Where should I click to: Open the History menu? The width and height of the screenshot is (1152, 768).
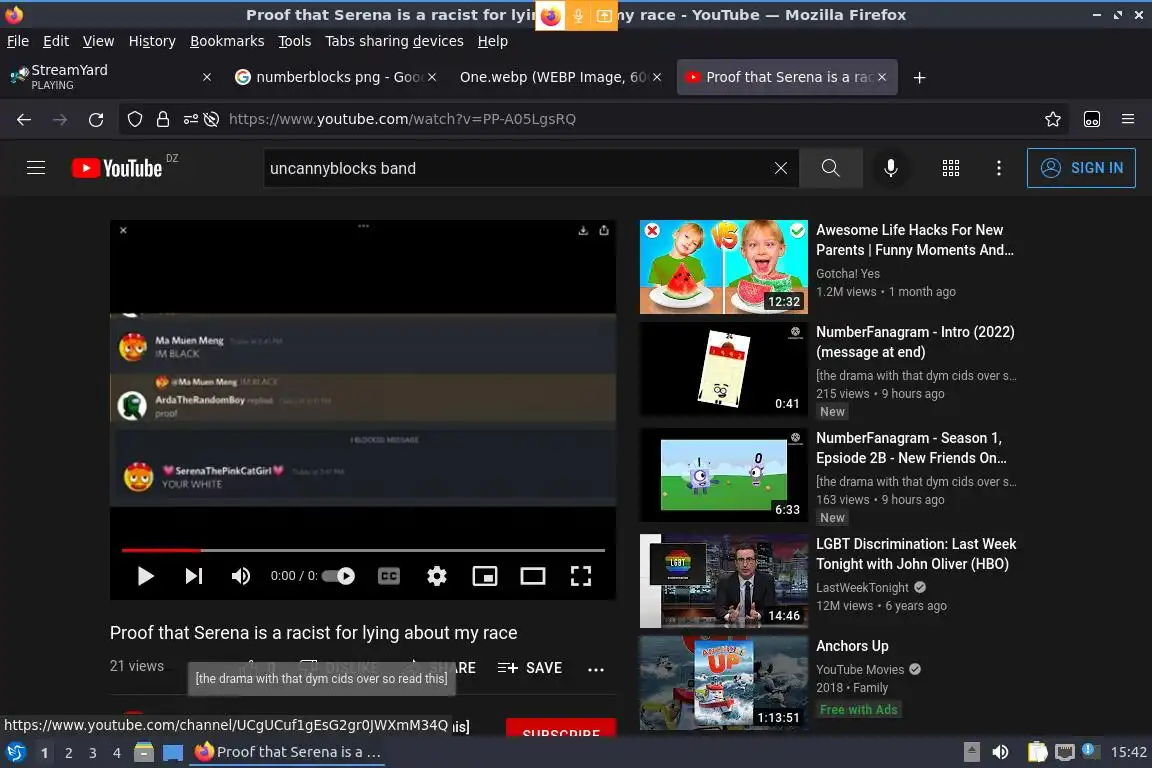(x=152, y=41)
